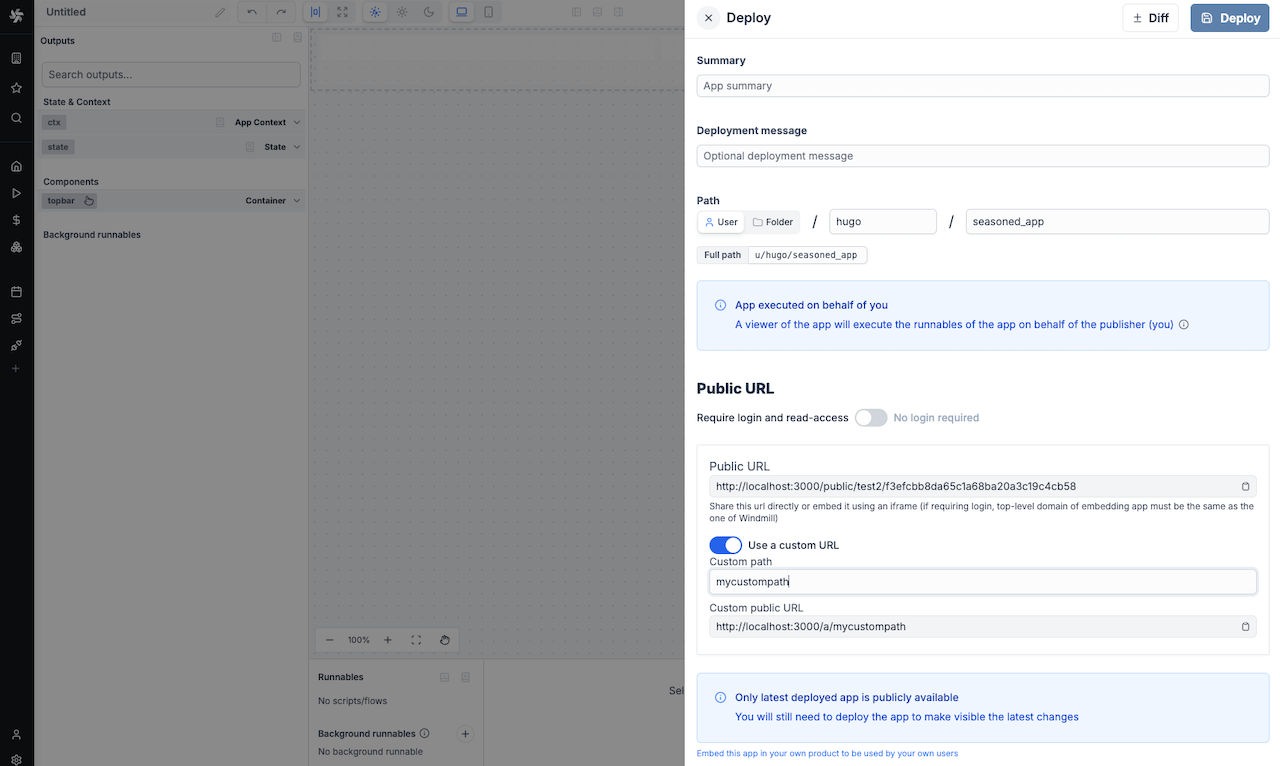The image size is (1280, 766).
Task: Zoom in on canvas with plus icon
Action: (388, 640)
